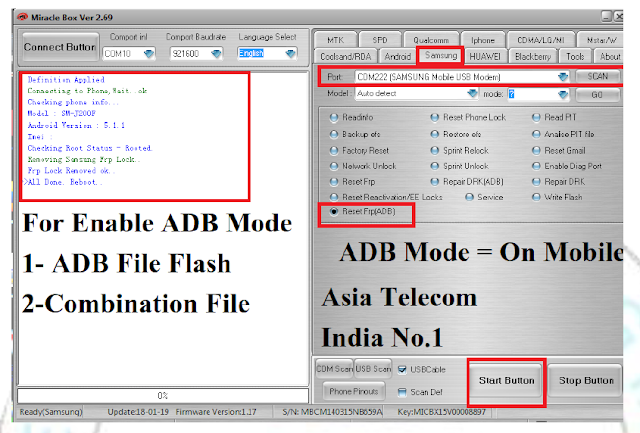
Task: Expand the Port COM222 dropdown
Action: click(x=563, y=77)
